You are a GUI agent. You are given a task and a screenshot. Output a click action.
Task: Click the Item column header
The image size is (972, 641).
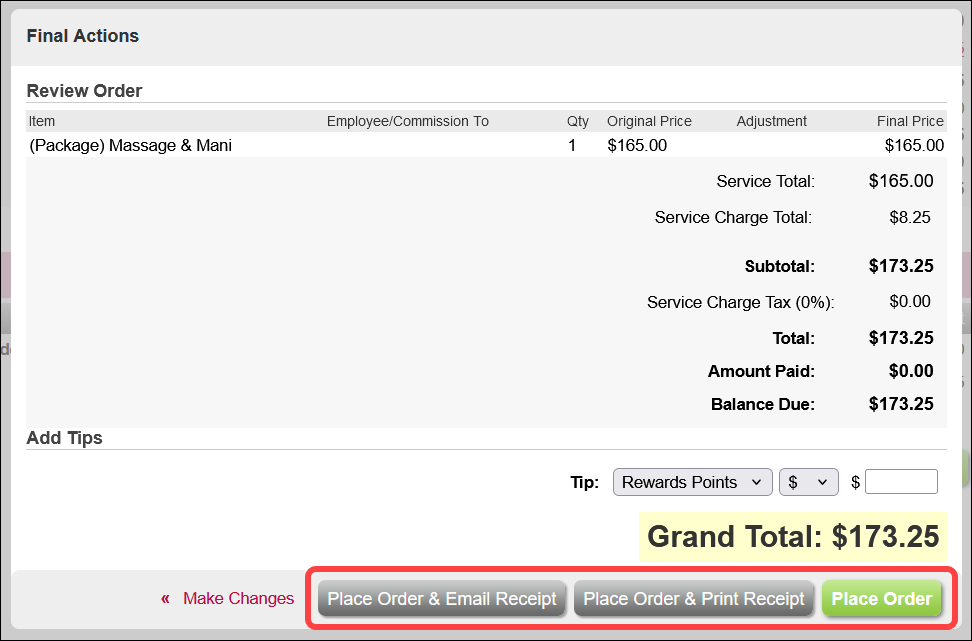tap(42, 121)
